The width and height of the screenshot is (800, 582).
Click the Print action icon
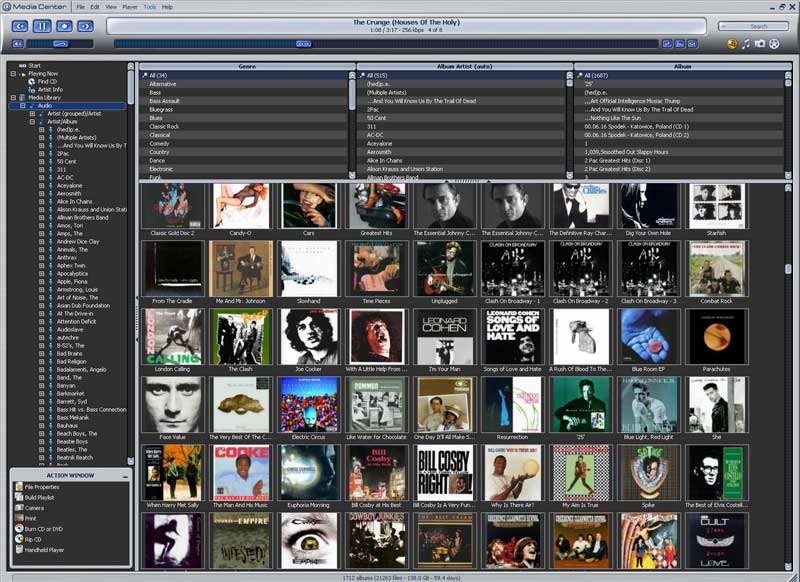click(19, 518)
